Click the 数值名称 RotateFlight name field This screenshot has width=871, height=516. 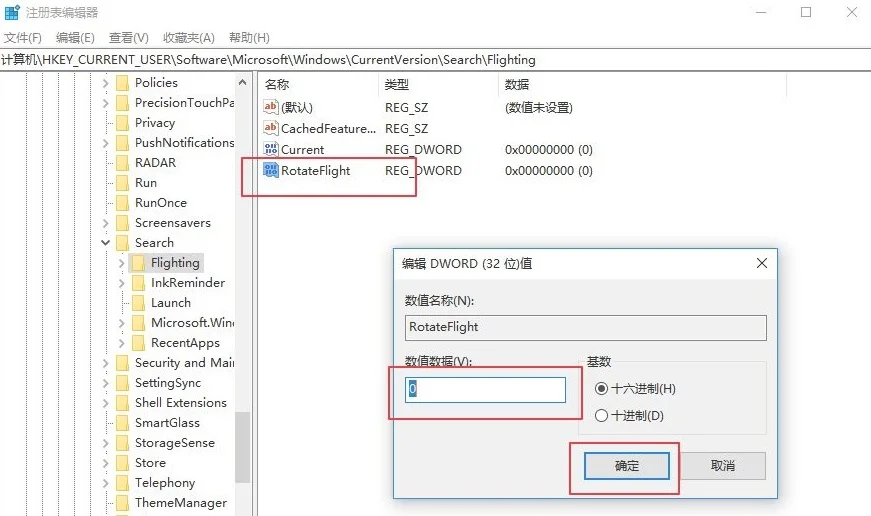[585, 327]
